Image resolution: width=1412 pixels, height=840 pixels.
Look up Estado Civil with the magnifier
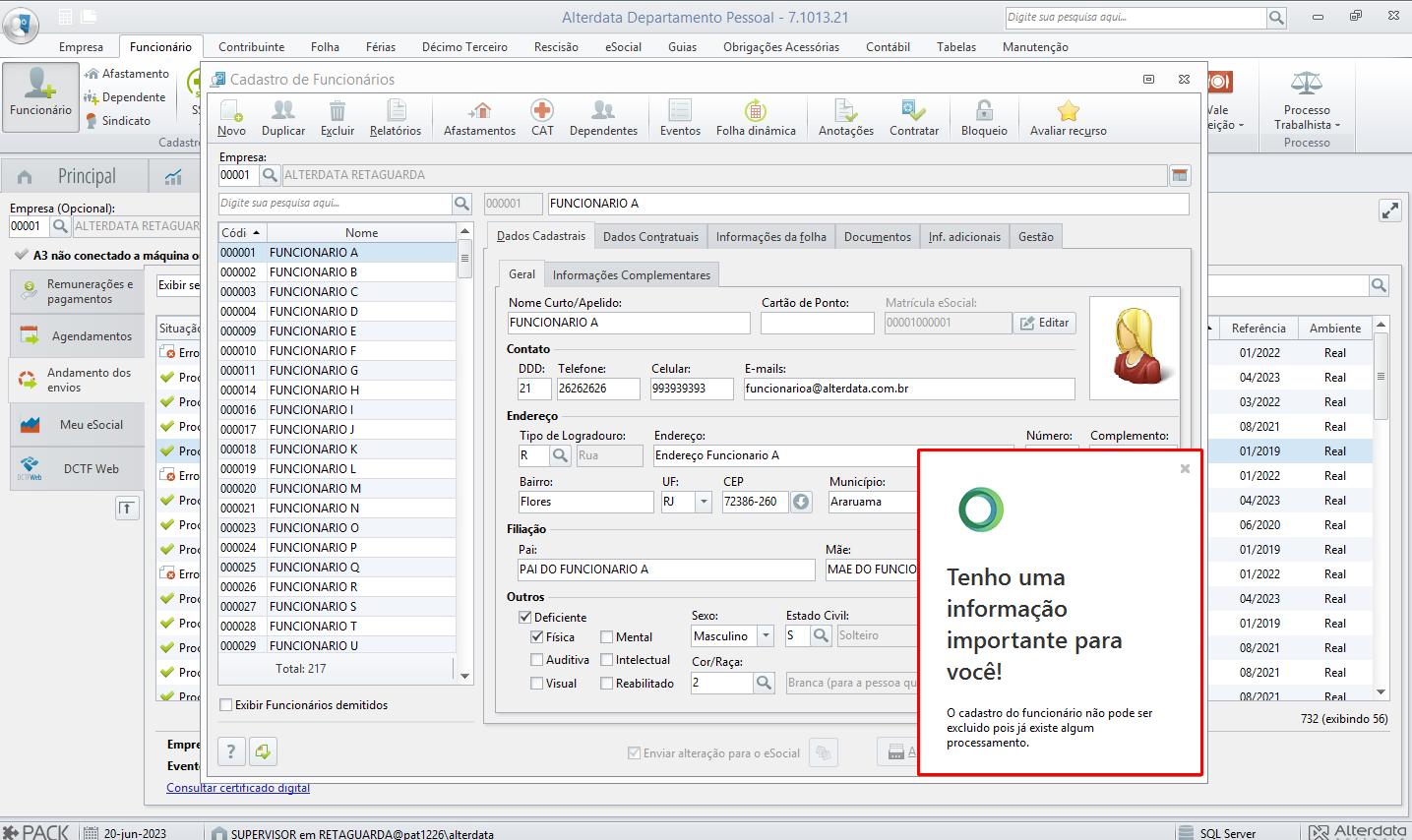point(821,636)
